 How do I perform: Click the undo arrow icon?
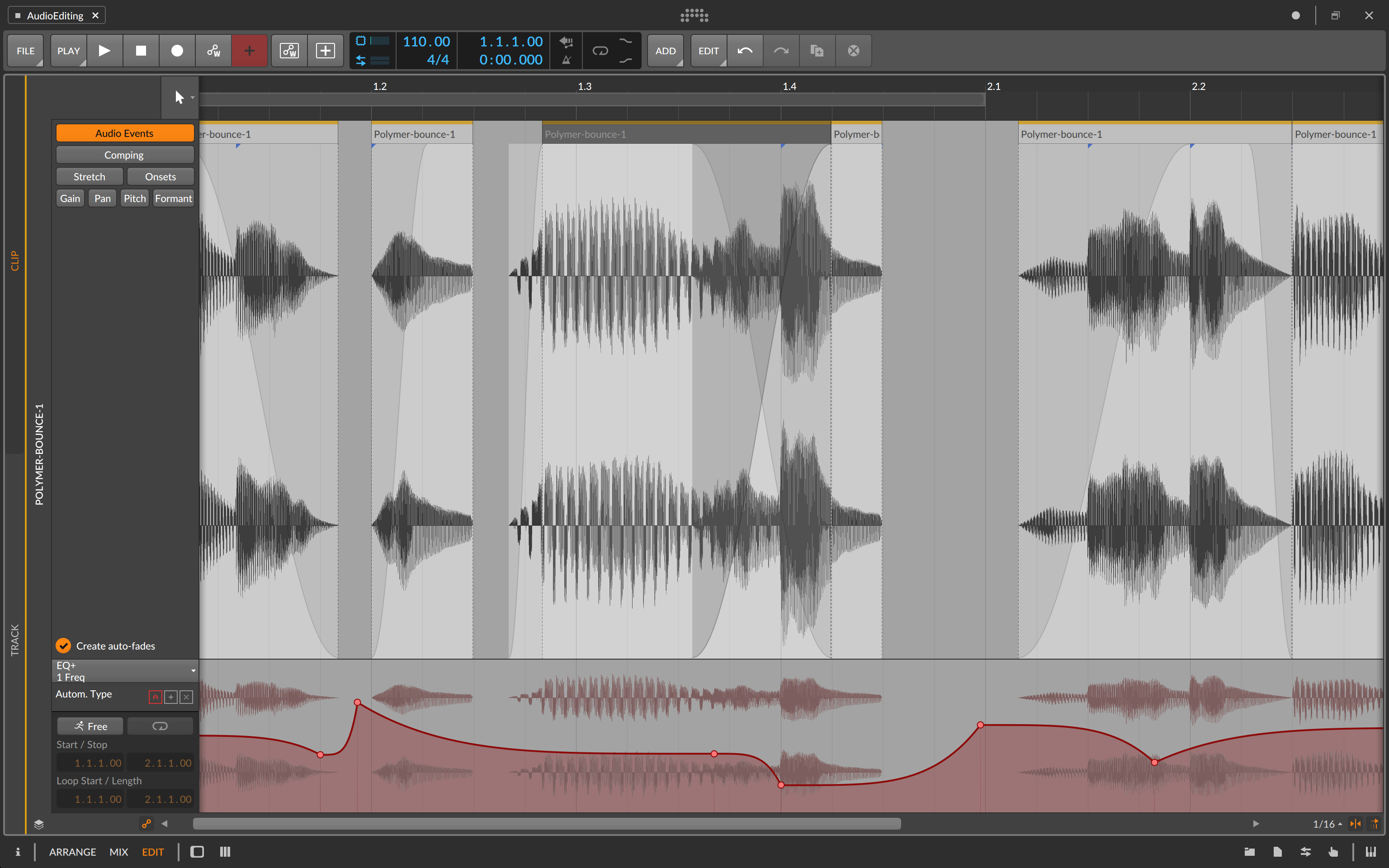[x=745, y=51]
